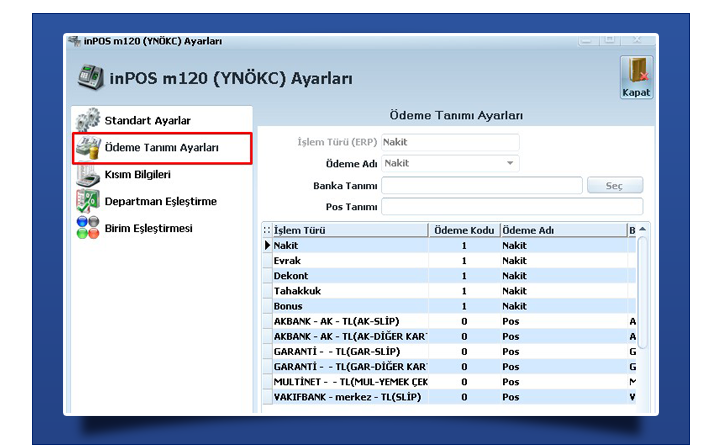Viewport: 702px width, 448px height.
Task: Click the Ödeme Kodu column header
Action: 464,230
